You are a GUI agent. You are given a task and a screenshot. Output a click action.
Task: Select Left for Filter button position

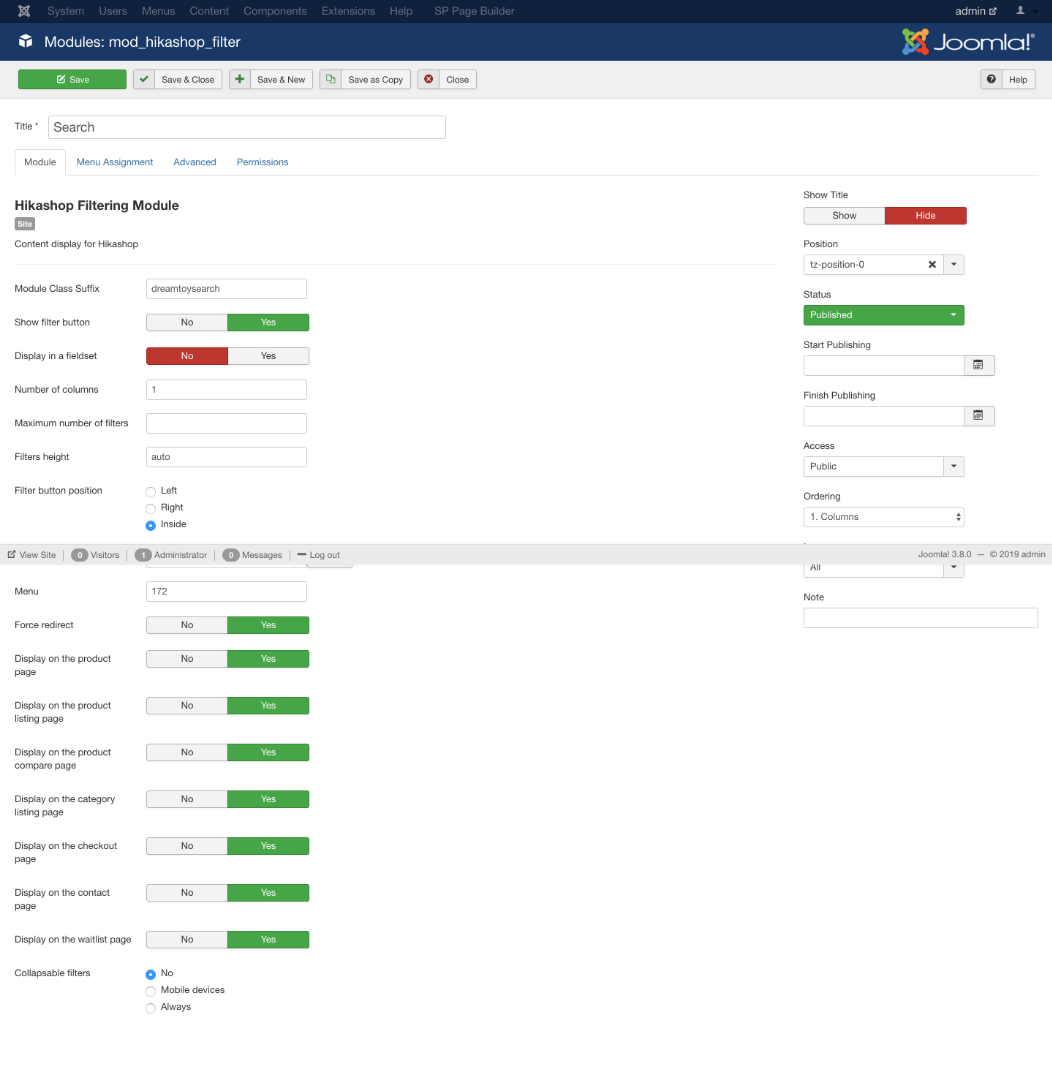151,491
